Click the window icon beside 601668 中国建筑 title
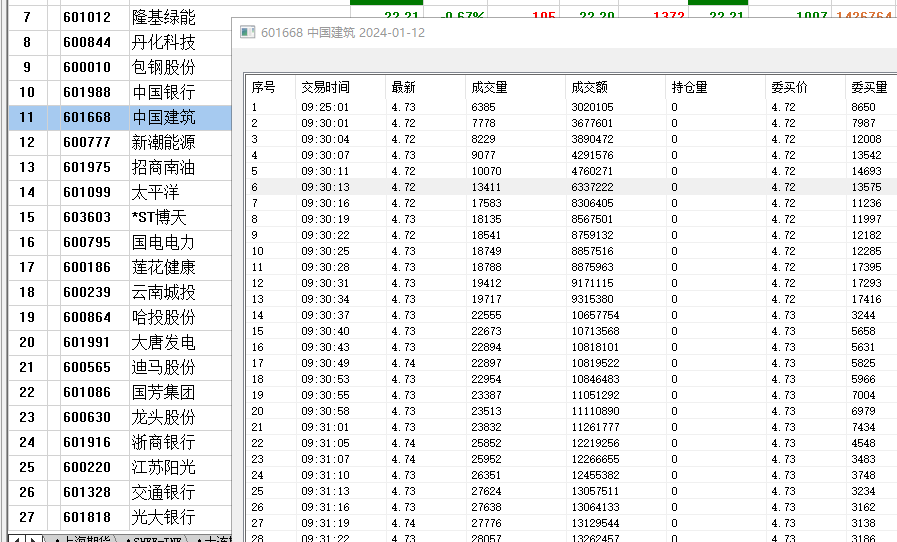Image resolution: width=897 pixels, height=542 pixels. [x=248, y=33]
